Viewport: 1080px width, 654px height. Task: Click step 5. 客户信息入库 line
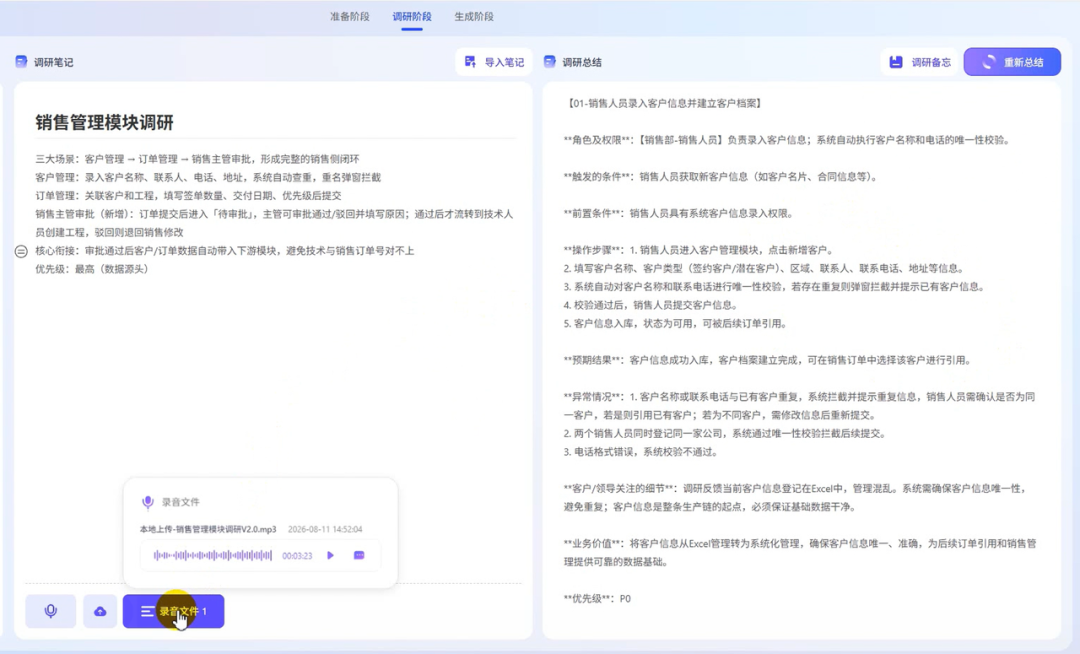[675, 324]
